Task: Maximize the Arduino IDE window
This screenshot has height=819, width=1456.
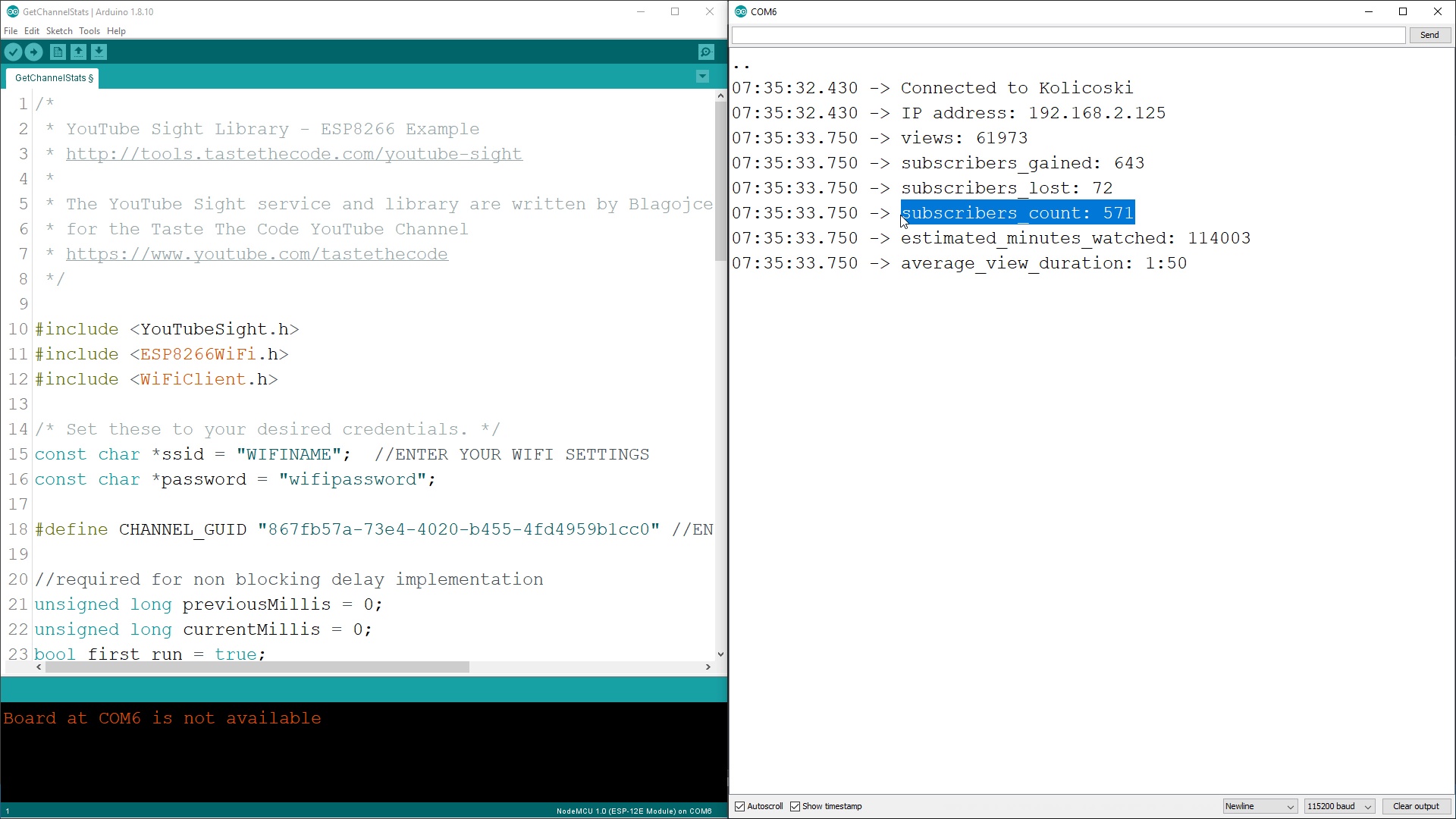Action: pyautogui.click(x=675, y=11)
